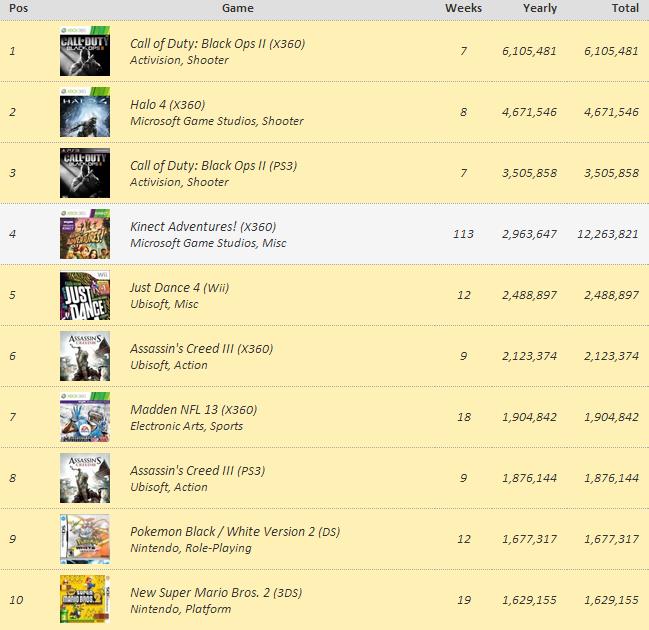Open the Pokemon Black / White Version 2 cover thumbnail
649x630 pixels.
click(x=85, y=539)
